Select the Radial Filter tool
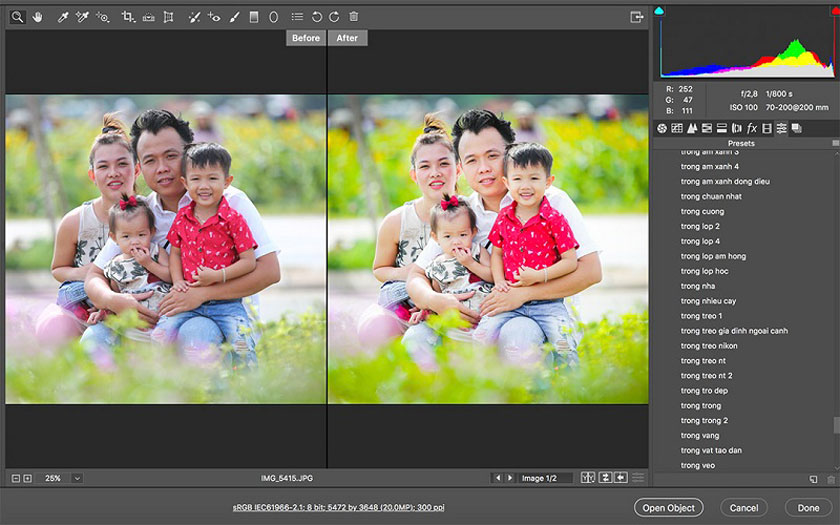840x525 pixels. [273, 17]
